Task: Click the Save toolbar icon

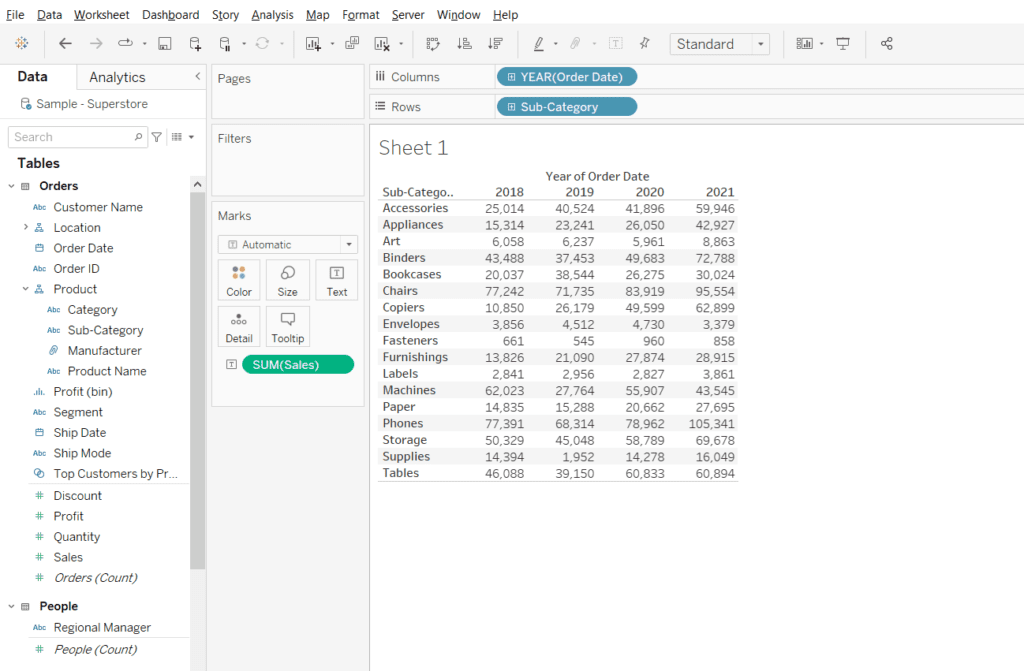Action: (x=165, y=44)
